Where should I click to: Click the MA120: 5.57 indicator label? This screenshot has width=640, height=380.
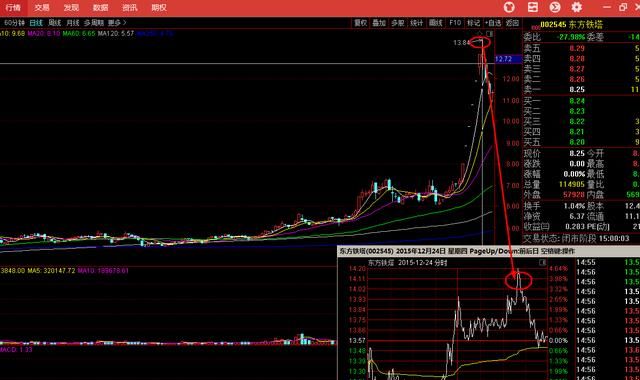[116, 33]
